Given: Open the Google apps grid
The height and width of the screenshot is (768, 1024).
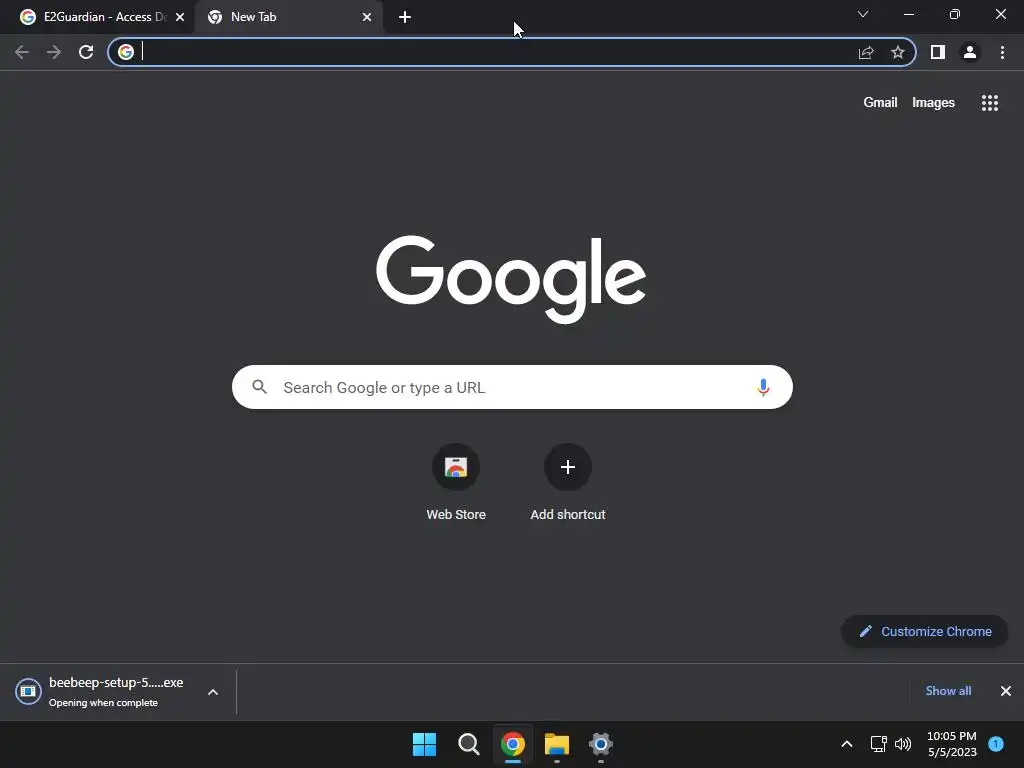Looking at the screenshot, I should click(990, 103).
